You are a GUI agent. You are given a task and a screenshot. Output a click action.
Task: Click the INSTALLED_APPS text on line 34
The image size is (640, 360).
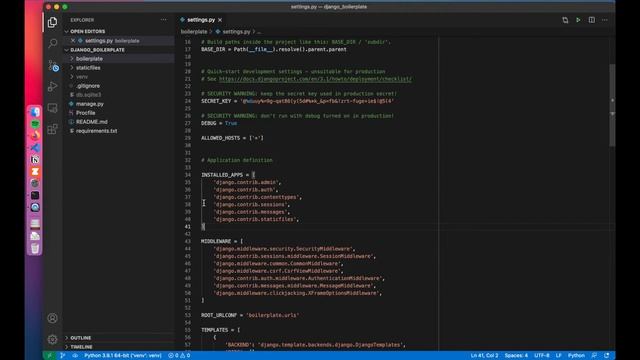222,175
